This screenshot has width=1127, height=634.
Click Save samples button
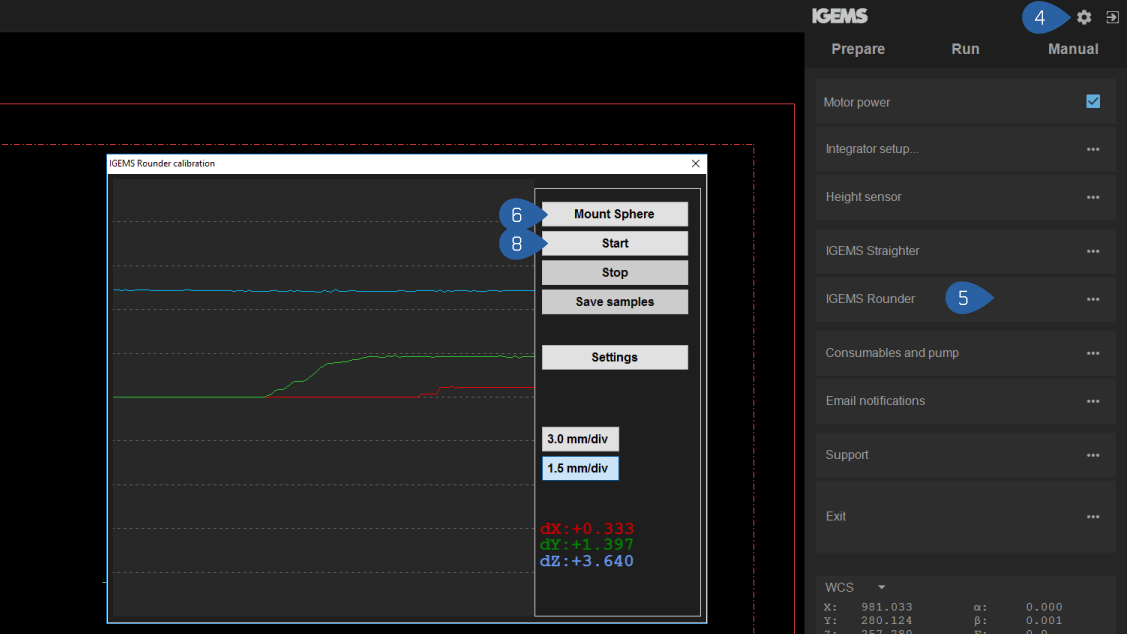coord(615,302)
